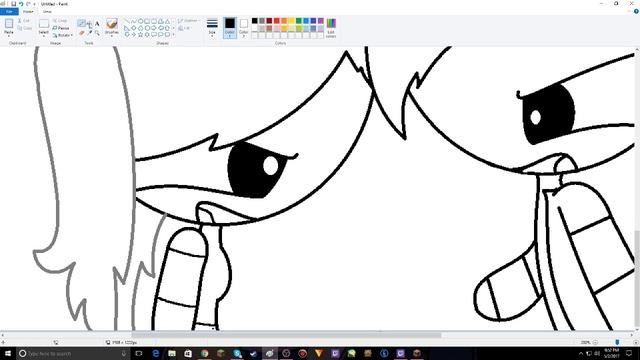Expand the Shapes gallery more arrow

[x=173, y=35]
